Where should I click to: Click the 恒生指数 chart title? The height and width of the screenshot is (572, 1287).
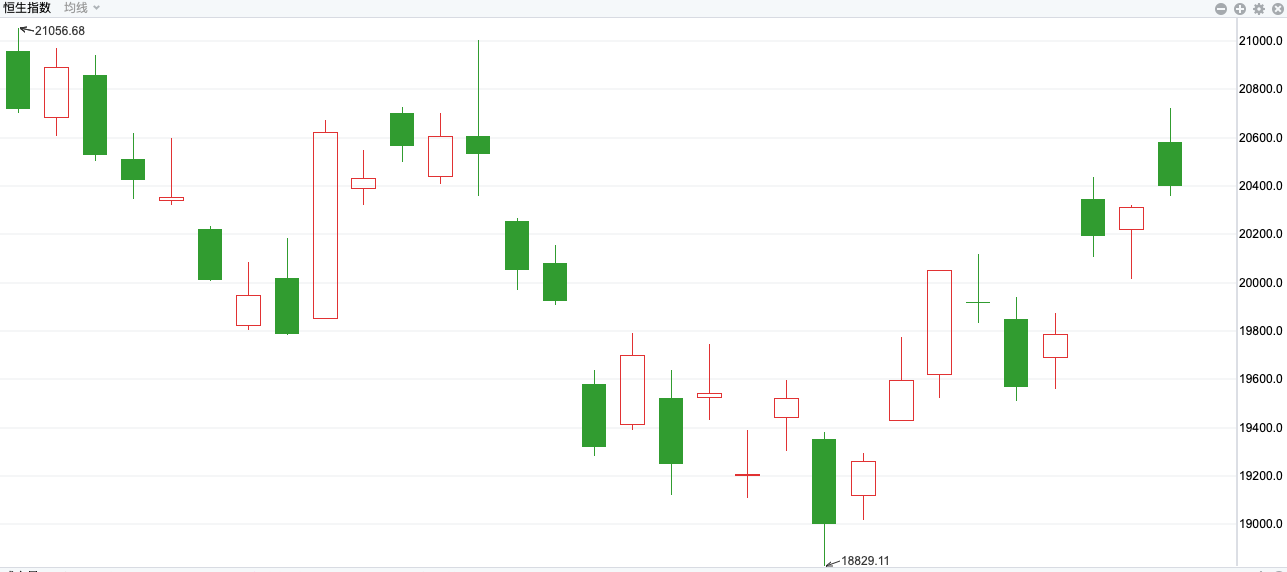pyautogui.click(x=27, y=8)
